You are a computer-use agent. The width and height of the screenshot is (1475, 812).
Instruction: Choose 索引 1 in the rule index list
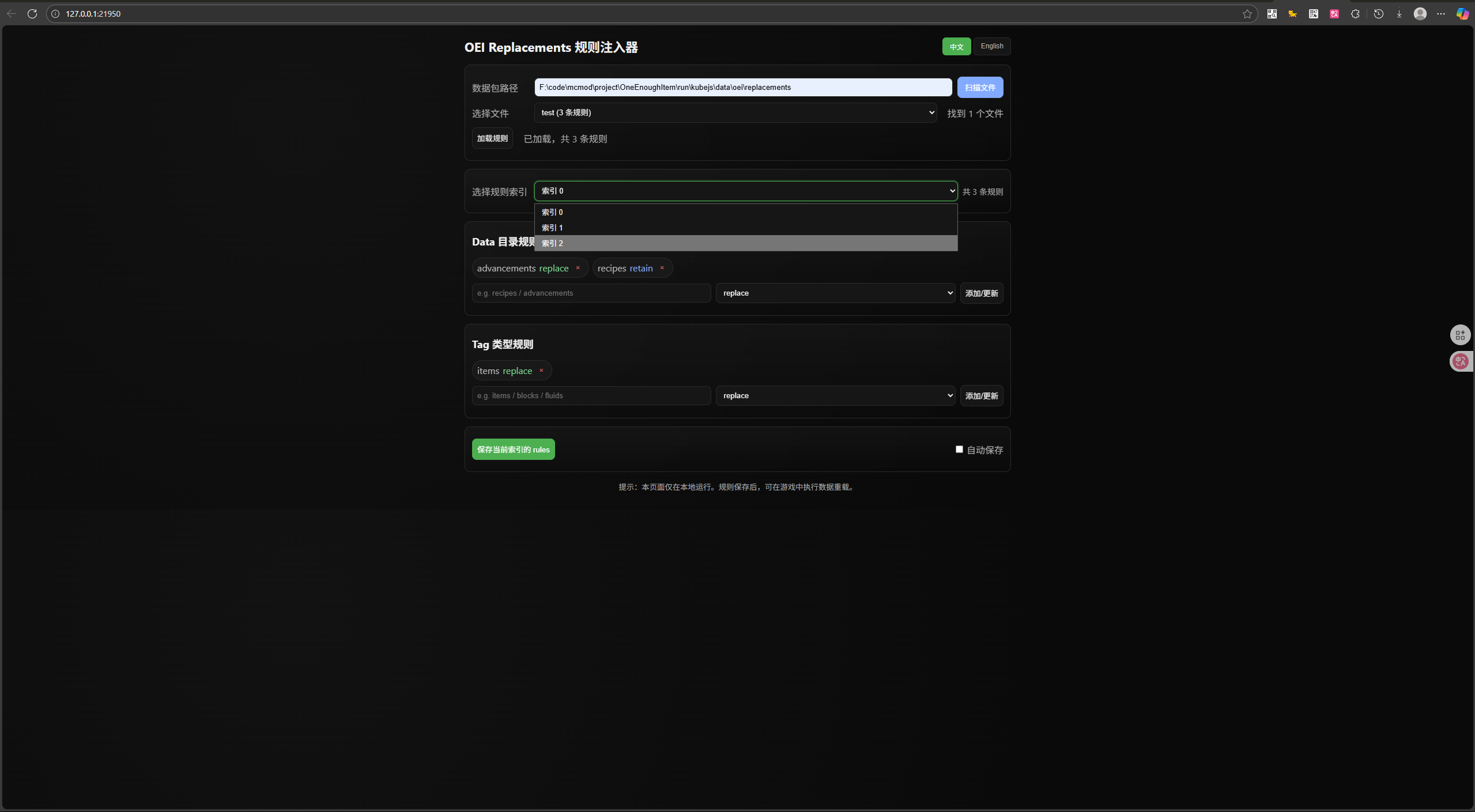click(745, 228)
